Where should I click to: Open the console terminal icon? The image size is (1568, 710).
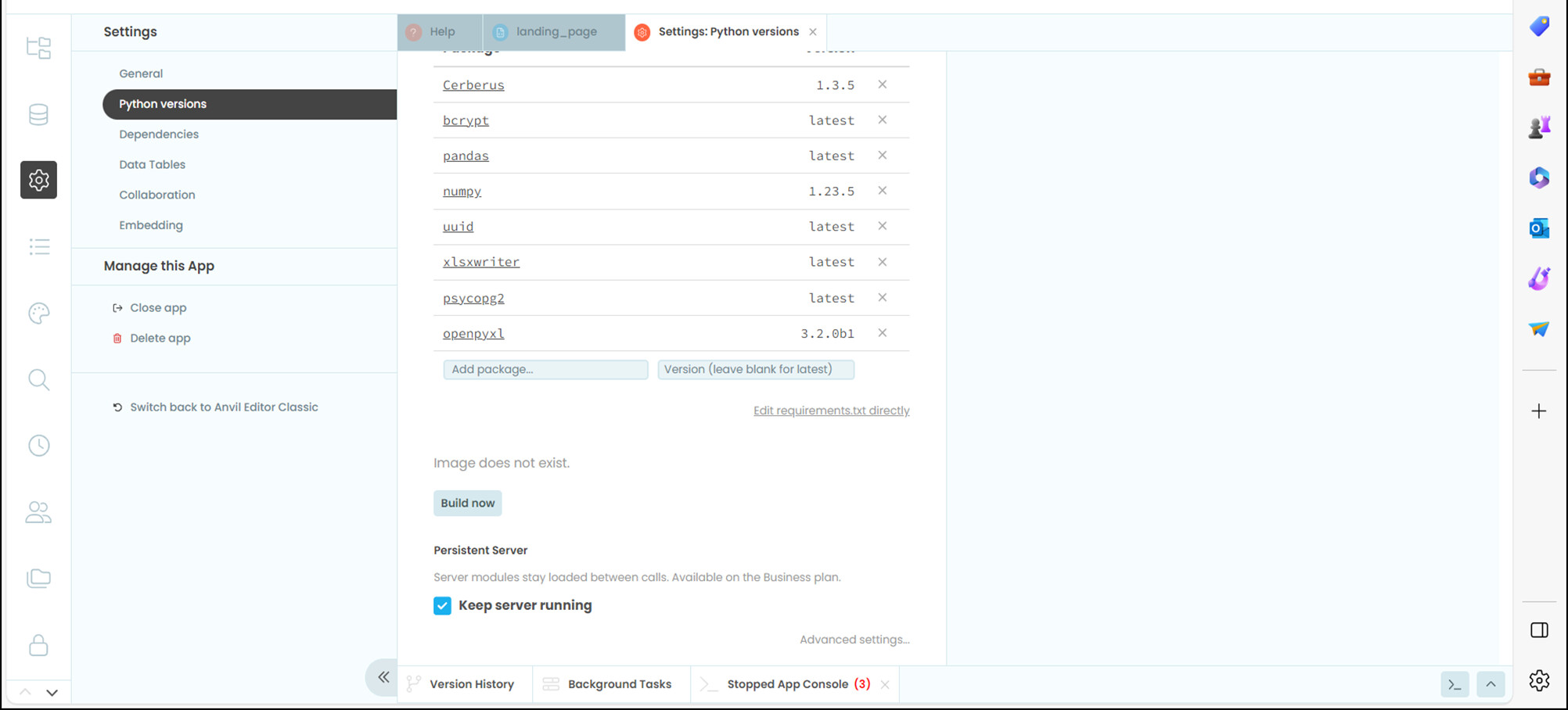point(1455,684)
